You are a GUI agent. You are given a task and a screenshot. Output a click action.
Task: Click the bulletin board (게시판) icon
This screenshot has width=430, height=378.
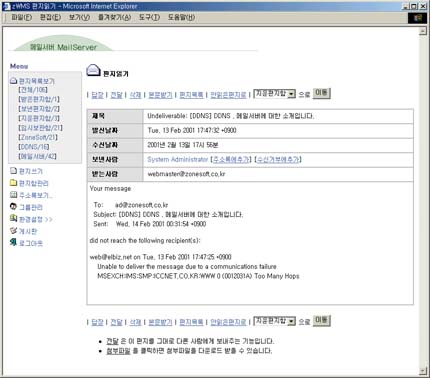tap(13, 231)
